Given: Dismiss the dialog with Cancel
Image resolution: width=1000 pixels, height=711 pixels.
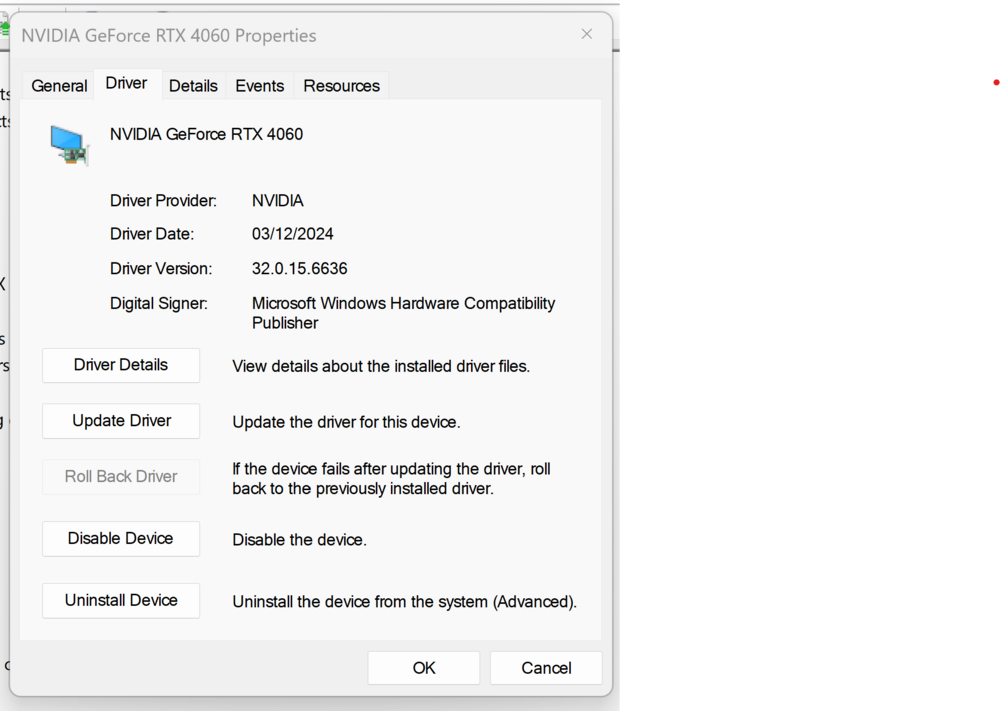Looking at the screenshot, I should click(x=545, y=668).
